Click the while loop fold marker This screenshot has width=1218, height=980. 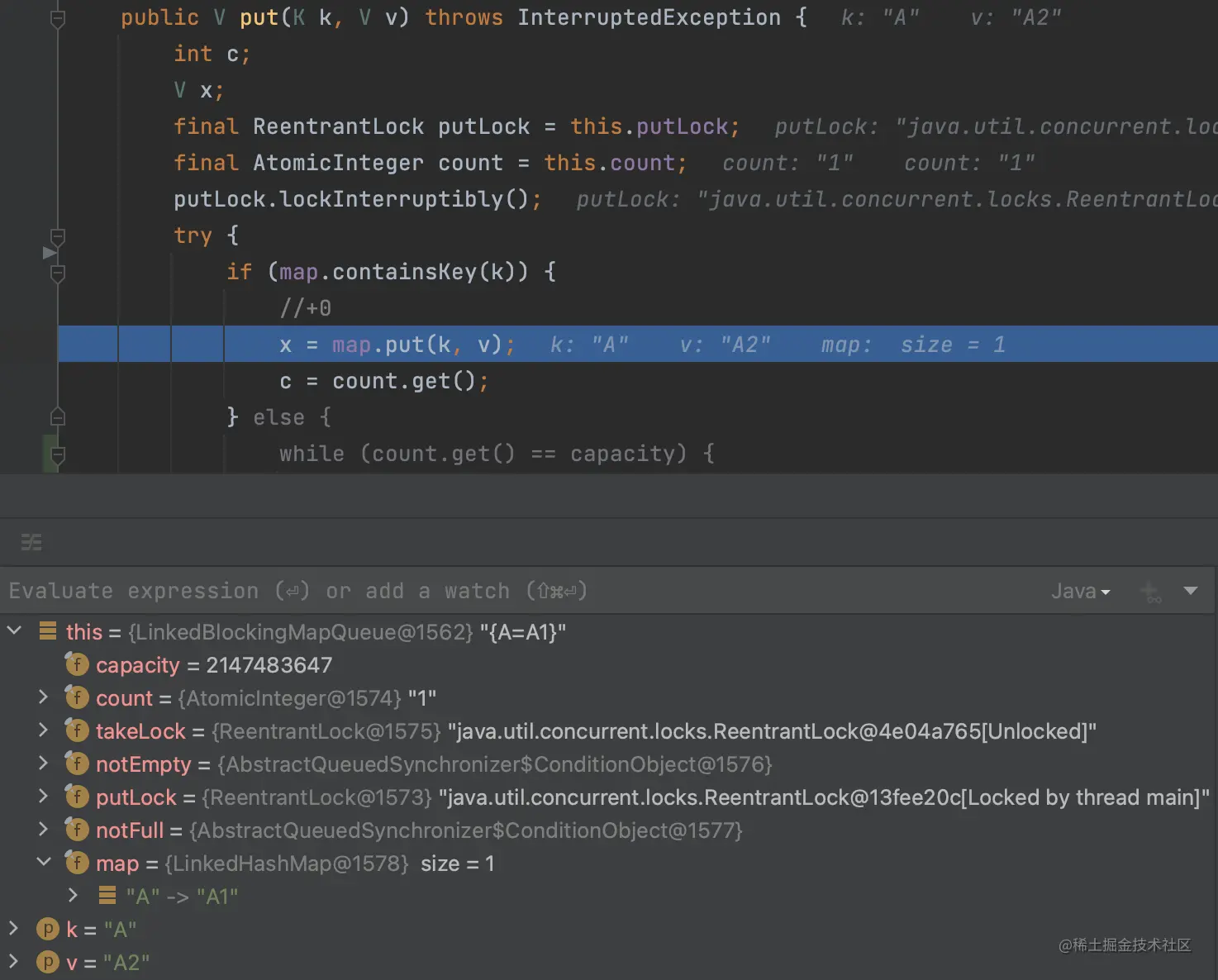[58, 454]
